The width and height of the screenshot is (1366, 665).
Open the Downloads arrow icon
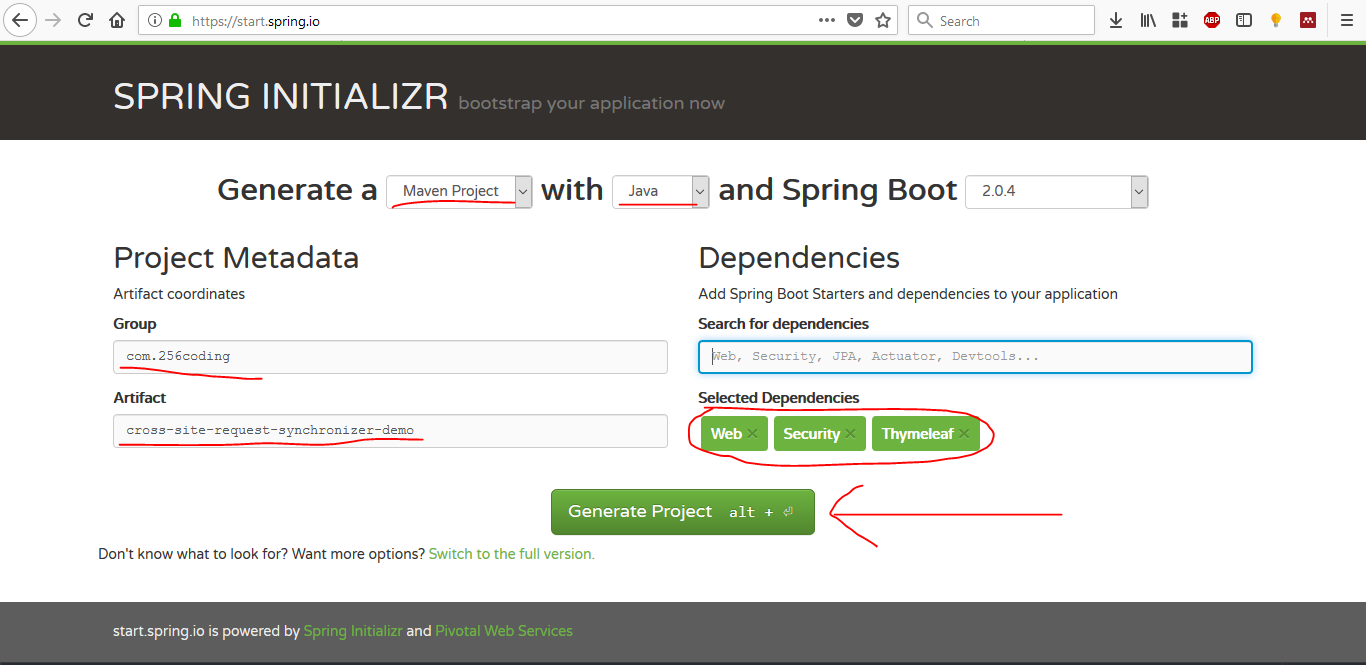[1116, 20]
